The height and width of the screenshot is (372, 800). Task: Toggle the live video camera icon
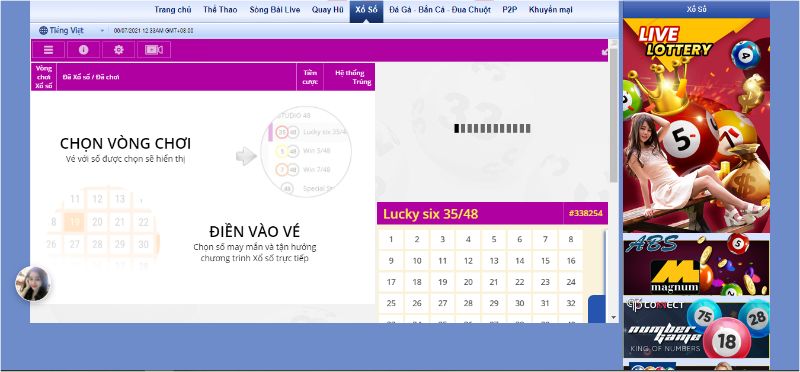(x=154, y=49)
